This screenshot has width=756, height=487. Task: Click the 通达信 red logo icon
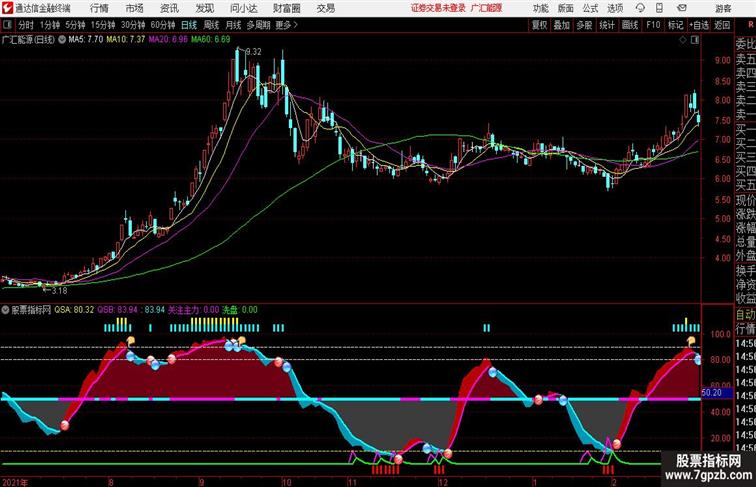tap(8, 8)
